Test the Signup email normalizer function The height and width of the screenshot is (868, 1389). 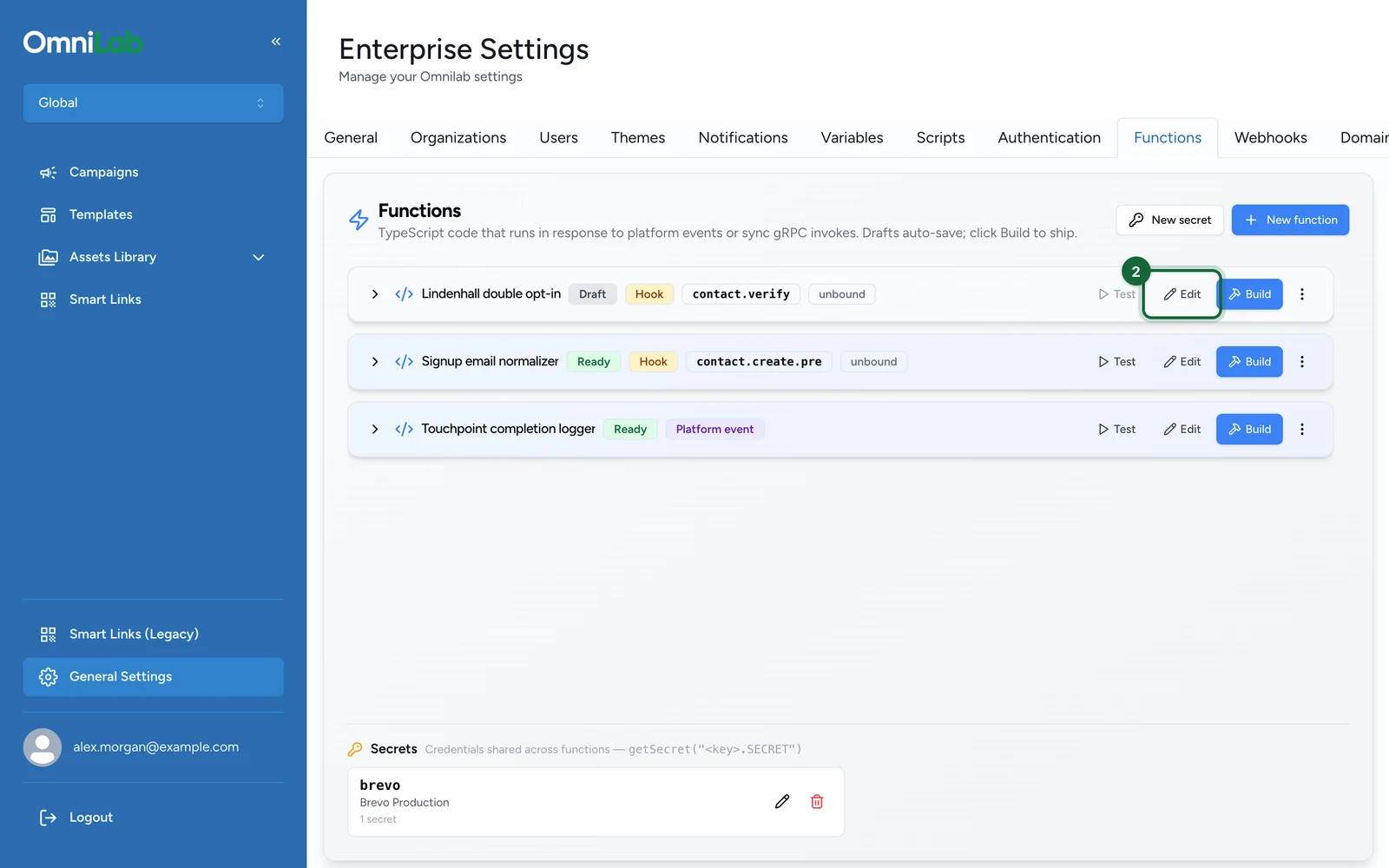[1117, 362]
